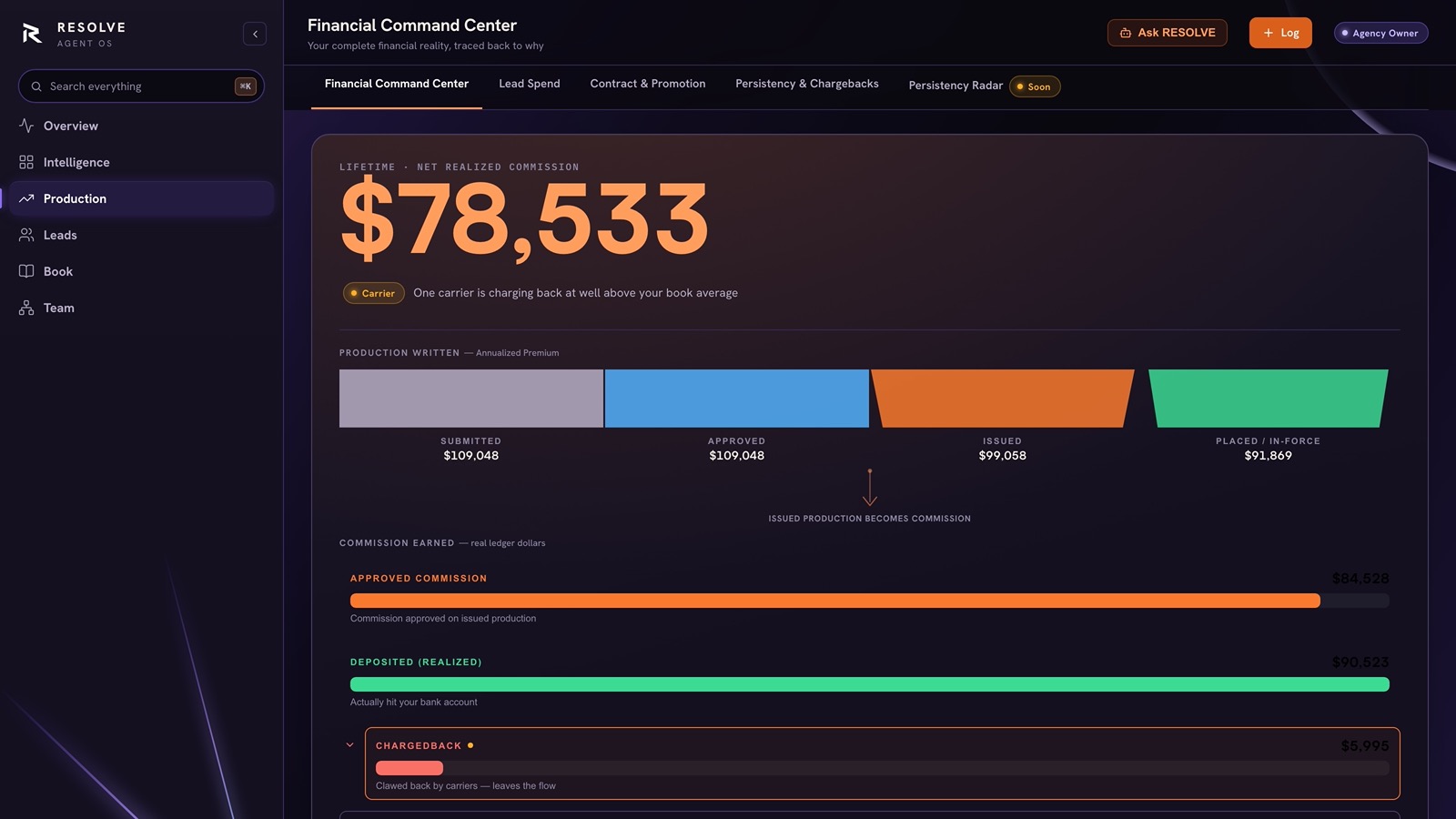This screenshot has width=1456, height=819.
Task: Open Leads in the sidebar
Action: pyautogui.click(x=141, y=235)
